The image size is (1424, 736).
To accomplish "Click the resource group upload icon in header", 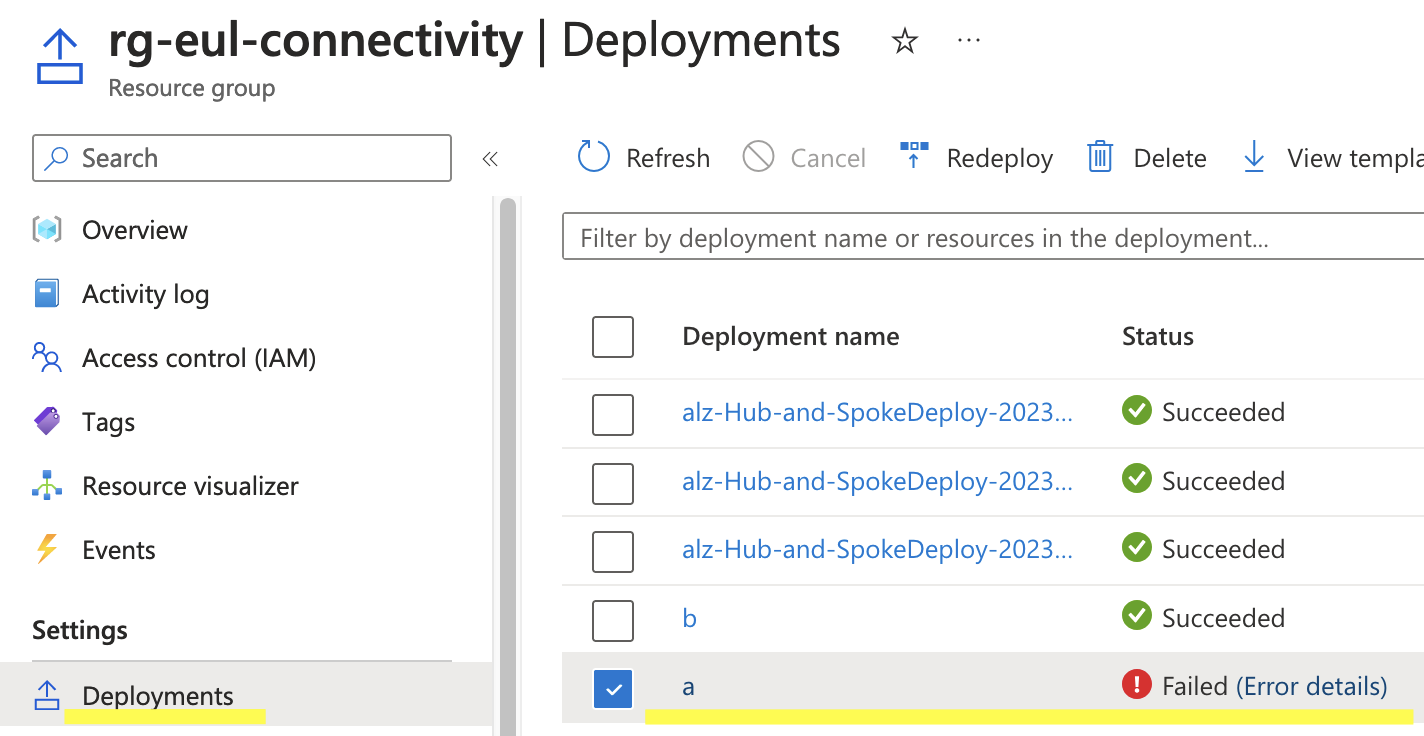I will (59, 52).
